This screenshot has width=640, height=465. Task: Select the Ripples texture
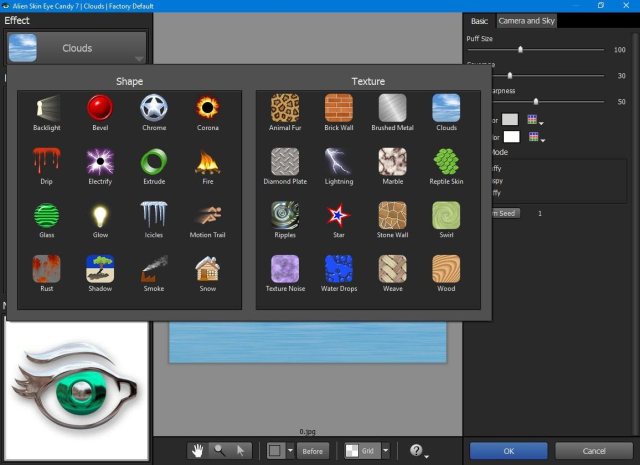point(285,215)
